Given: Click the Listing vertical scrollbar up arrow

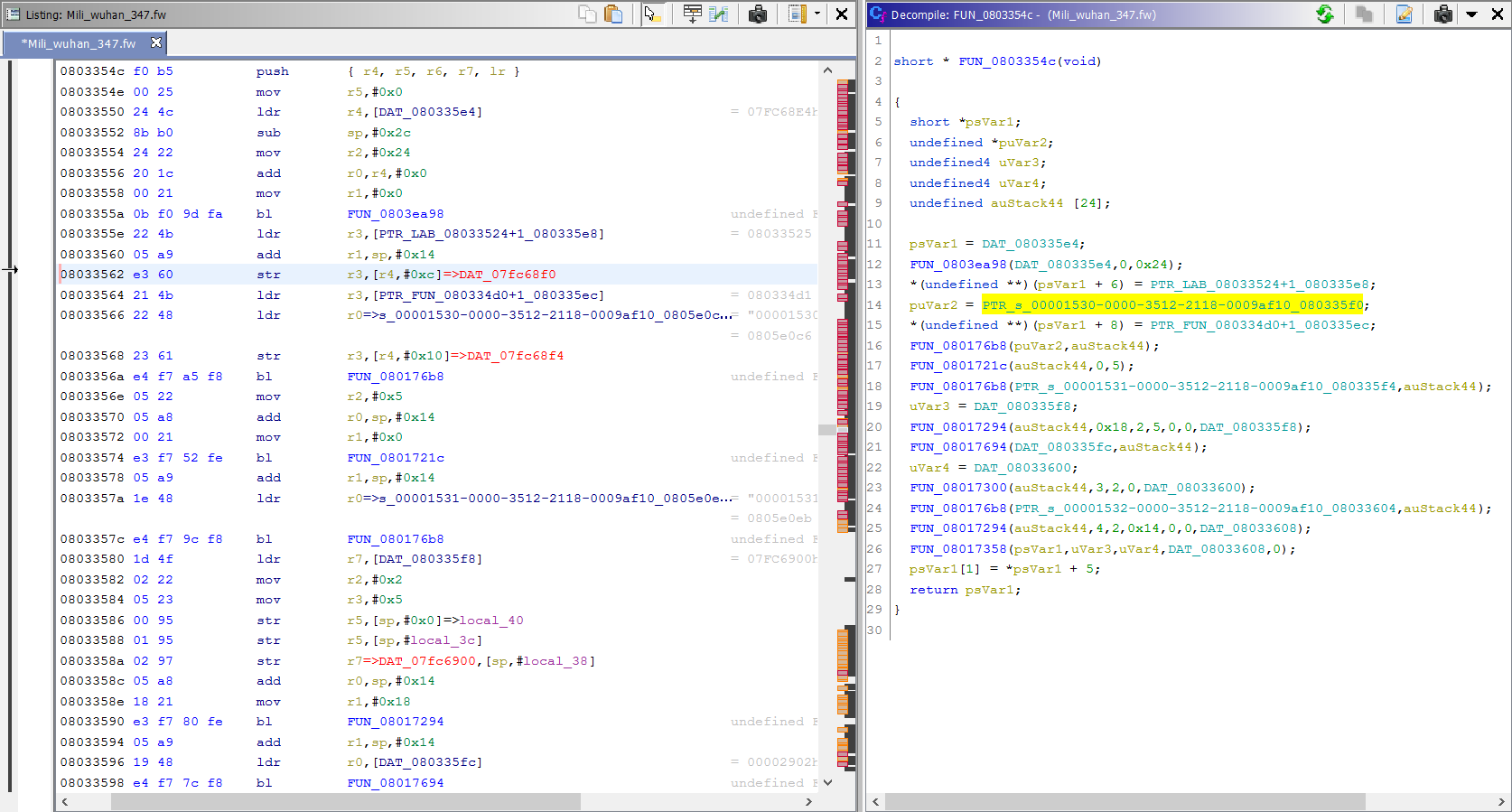Looking at the screenshot, I should click(827, 70).
